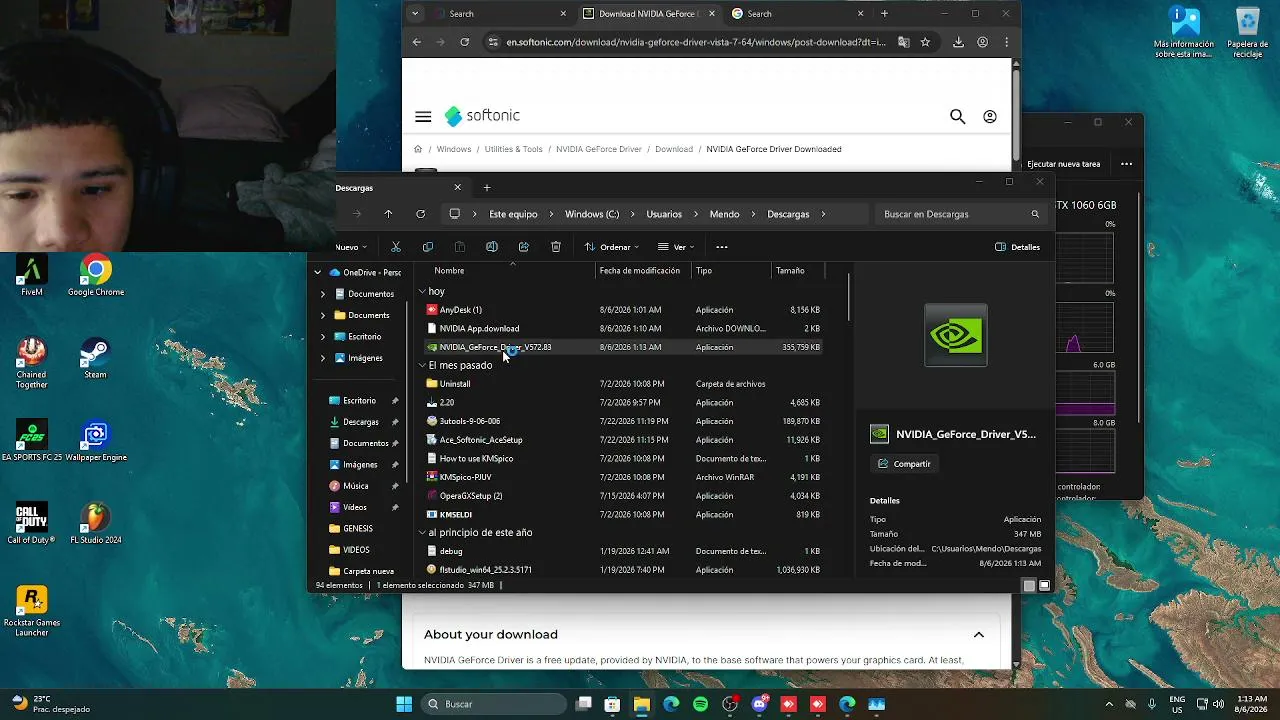Collapse the 'About your download' section
Image resolution: width=1280 pixels, height=720 pixels.
tap(979, 635)
